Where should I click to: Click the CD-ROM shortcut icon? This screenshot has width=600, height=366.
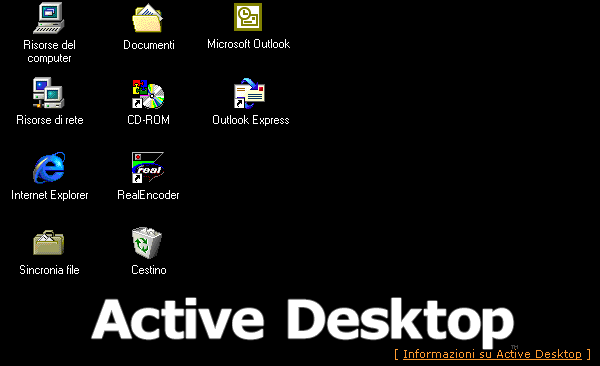click(x=148, y=94)
